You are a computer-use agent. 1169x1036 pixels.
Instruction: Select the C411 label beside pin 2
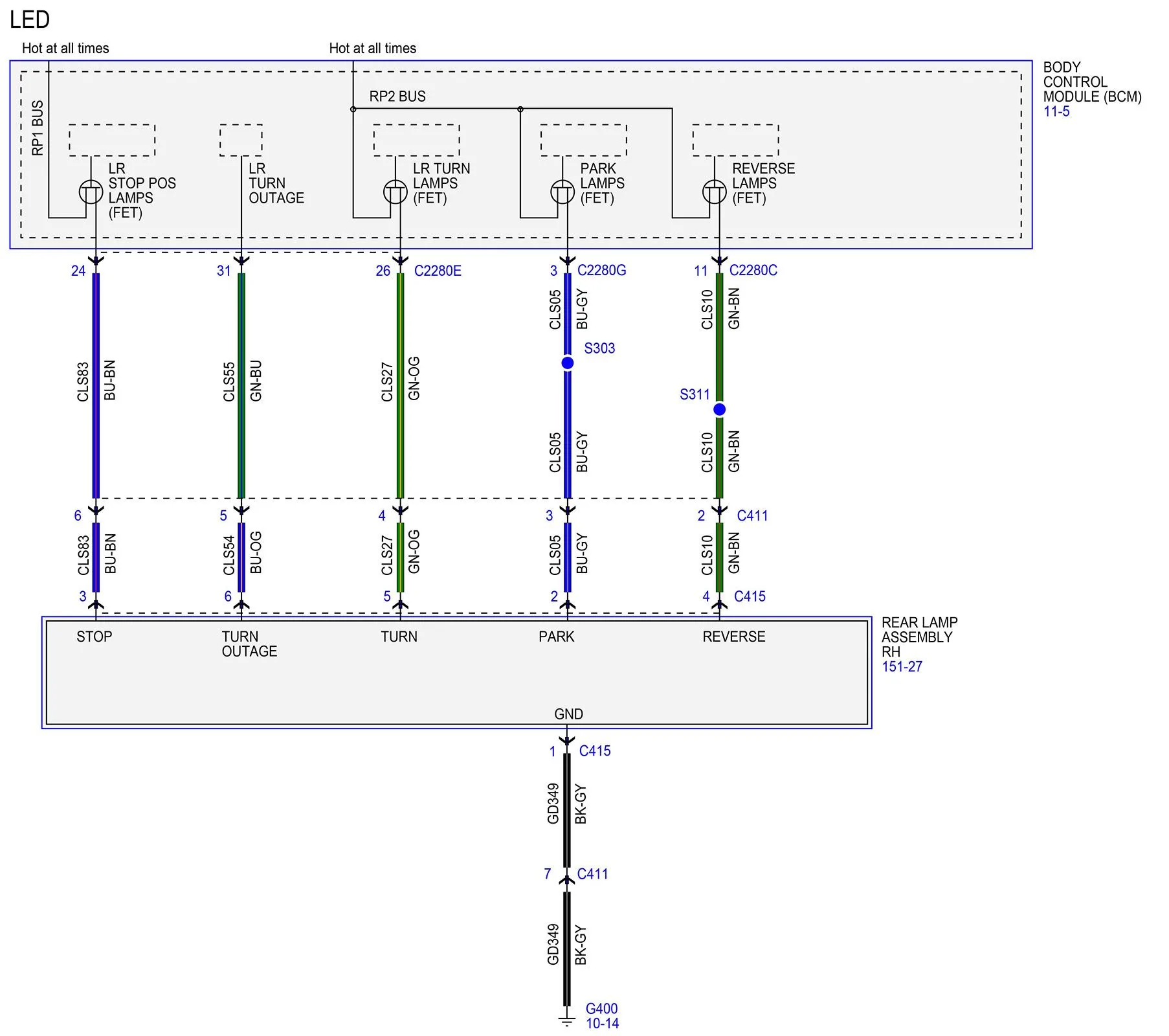click(x=752, y=516)
